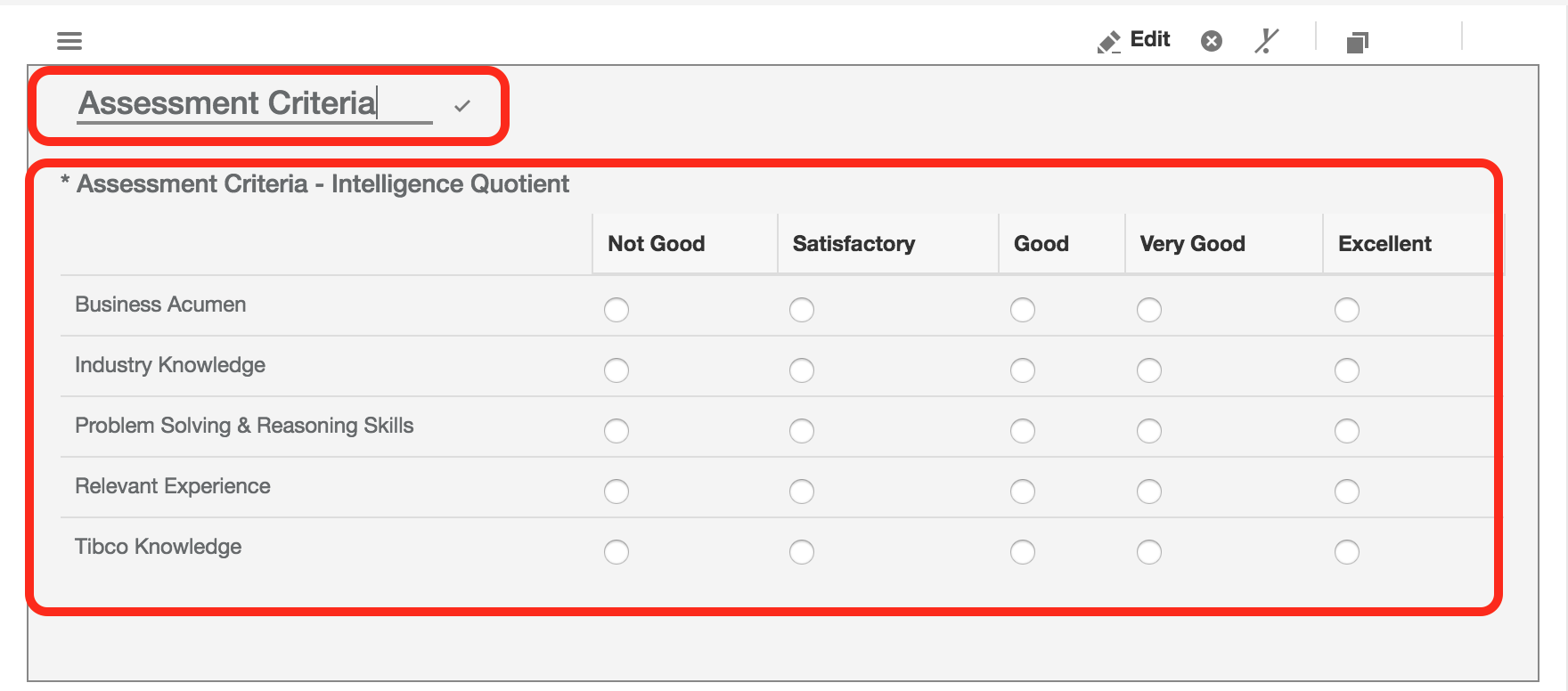Viewport: 1568px width, 691px height.
Task: Click the crossed-out exclamation not-required icon
Action: pos(1266,41)
